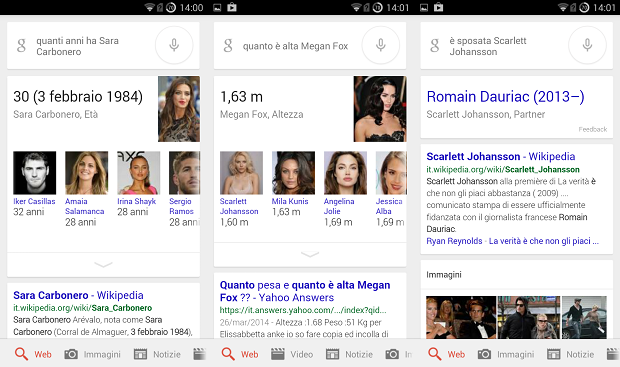Open Notizie tab in Scarlett Johansson screen
Viewport: 620px width, 367px height.
coord(570,354)
